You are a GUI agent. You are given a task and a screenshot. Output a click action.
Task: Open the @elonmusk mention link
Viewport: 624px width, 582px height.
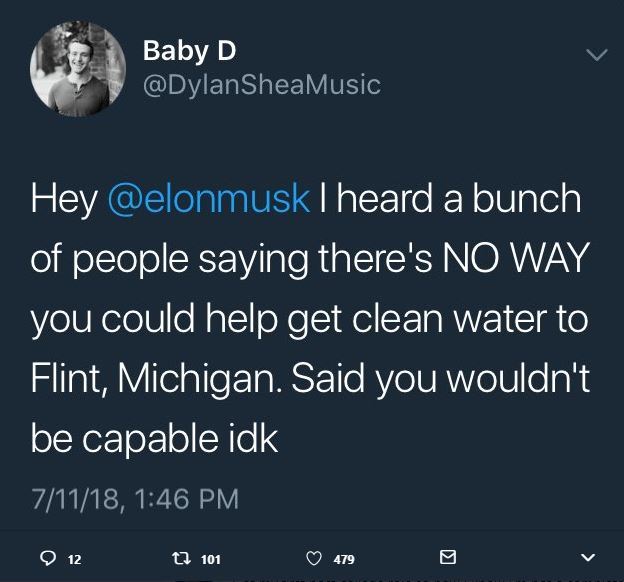(x=208, y=198)
